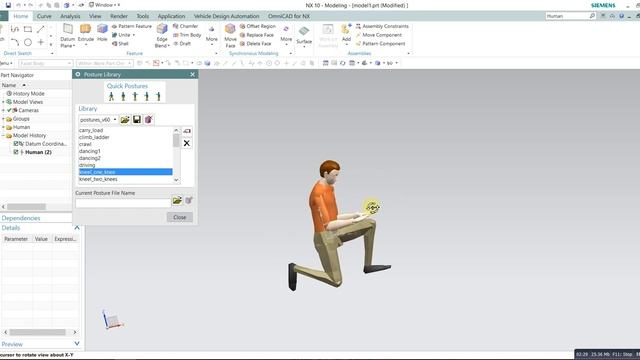Select the line sketch tool
640x360 pixels.
[40, 29]
